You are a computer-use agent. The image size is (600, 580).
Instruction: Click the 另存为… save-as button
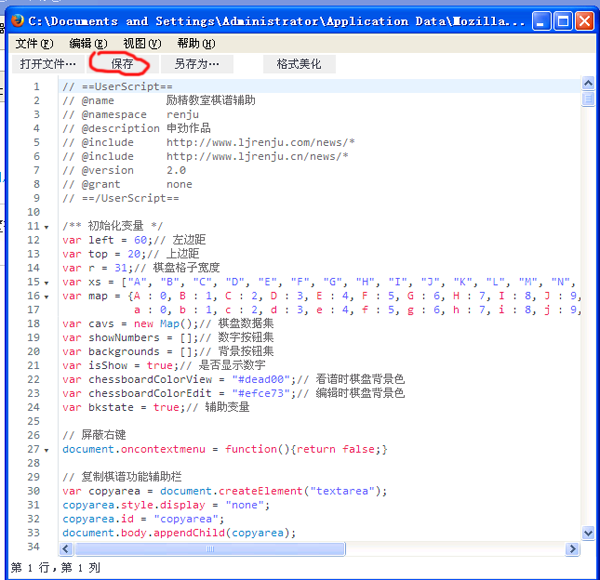point(197,64)
